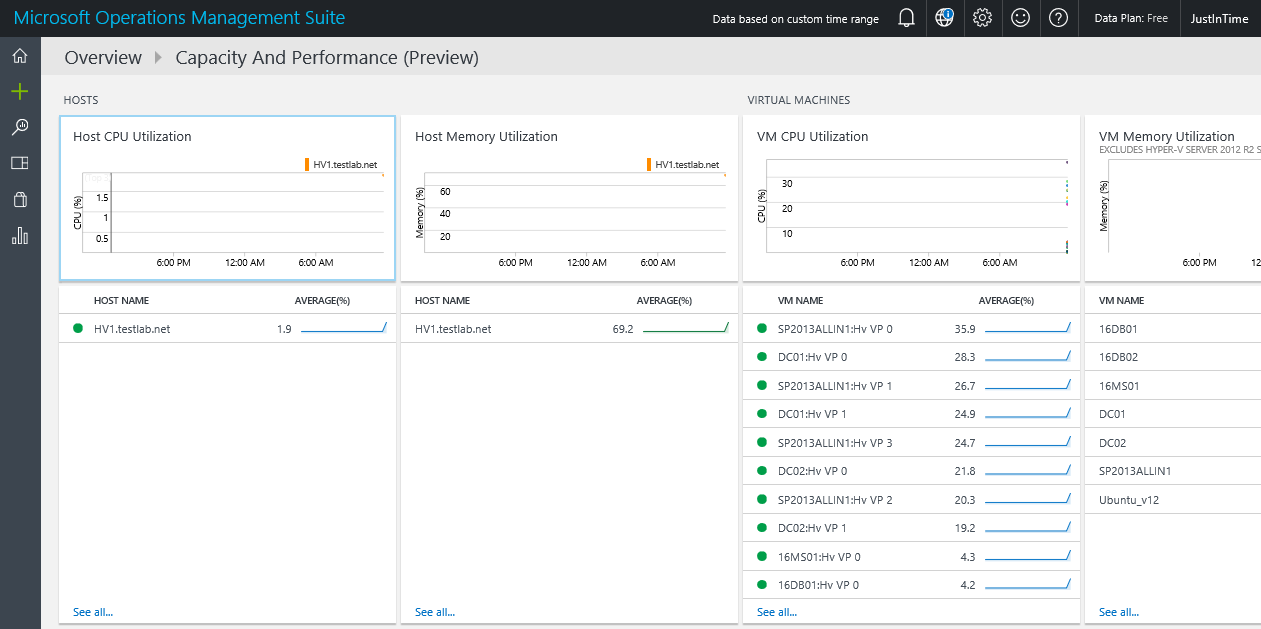Click Overview in the breadcrumb
This screenshot has width=1261, height=629.
[x=103, y=57]
